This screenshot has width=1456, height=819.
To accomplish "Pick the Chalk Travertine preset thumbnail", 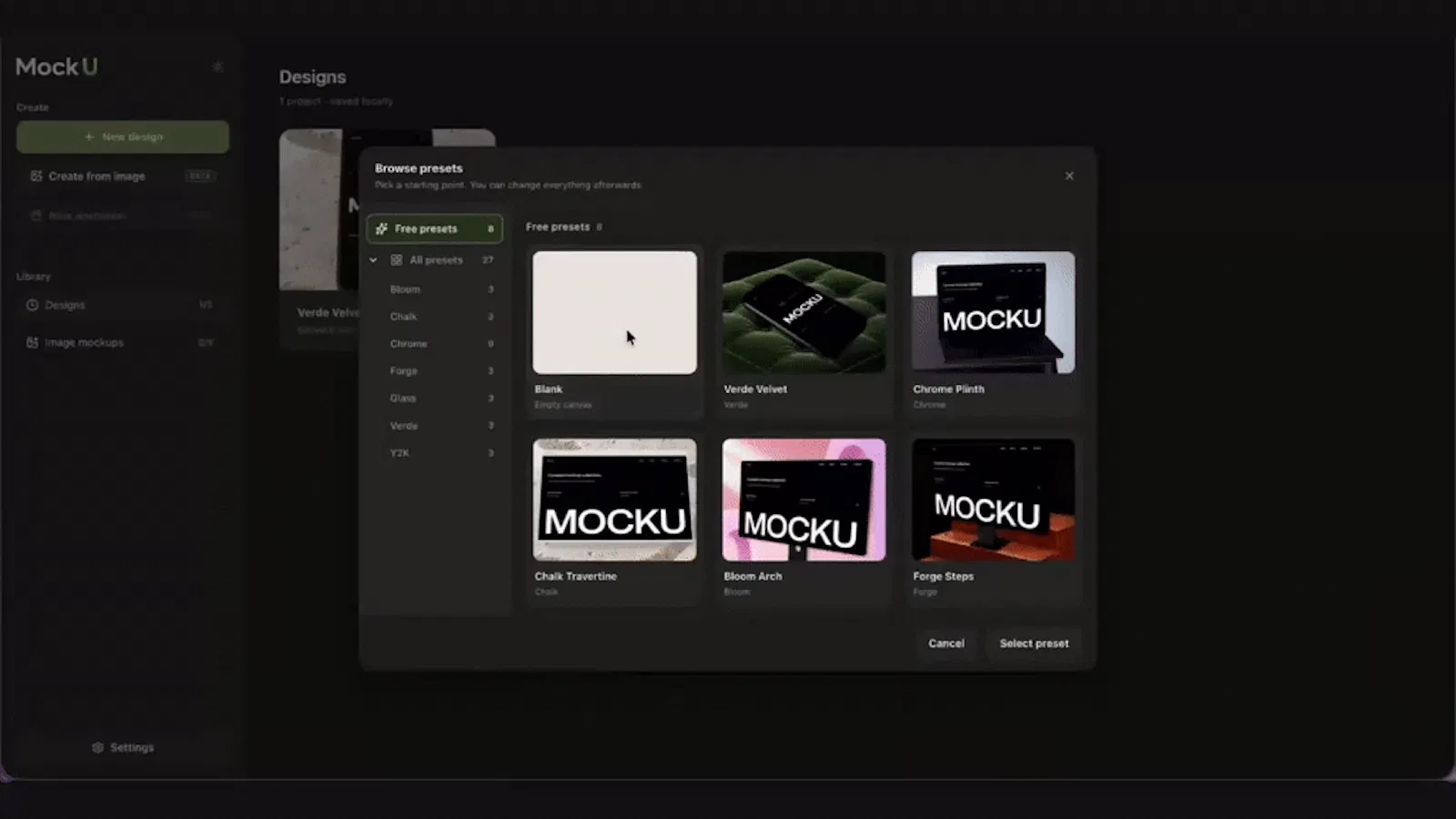I will pyautogui.click(x=614, y=500).
